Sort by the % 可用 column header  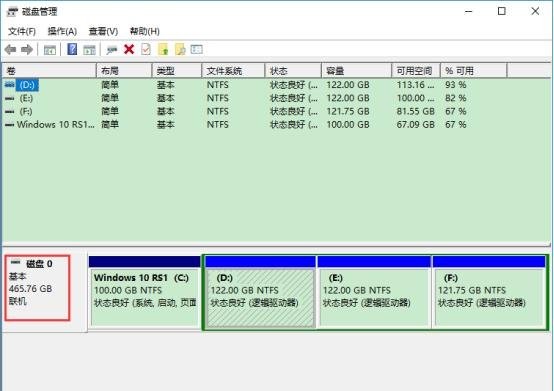coord(473,71)
